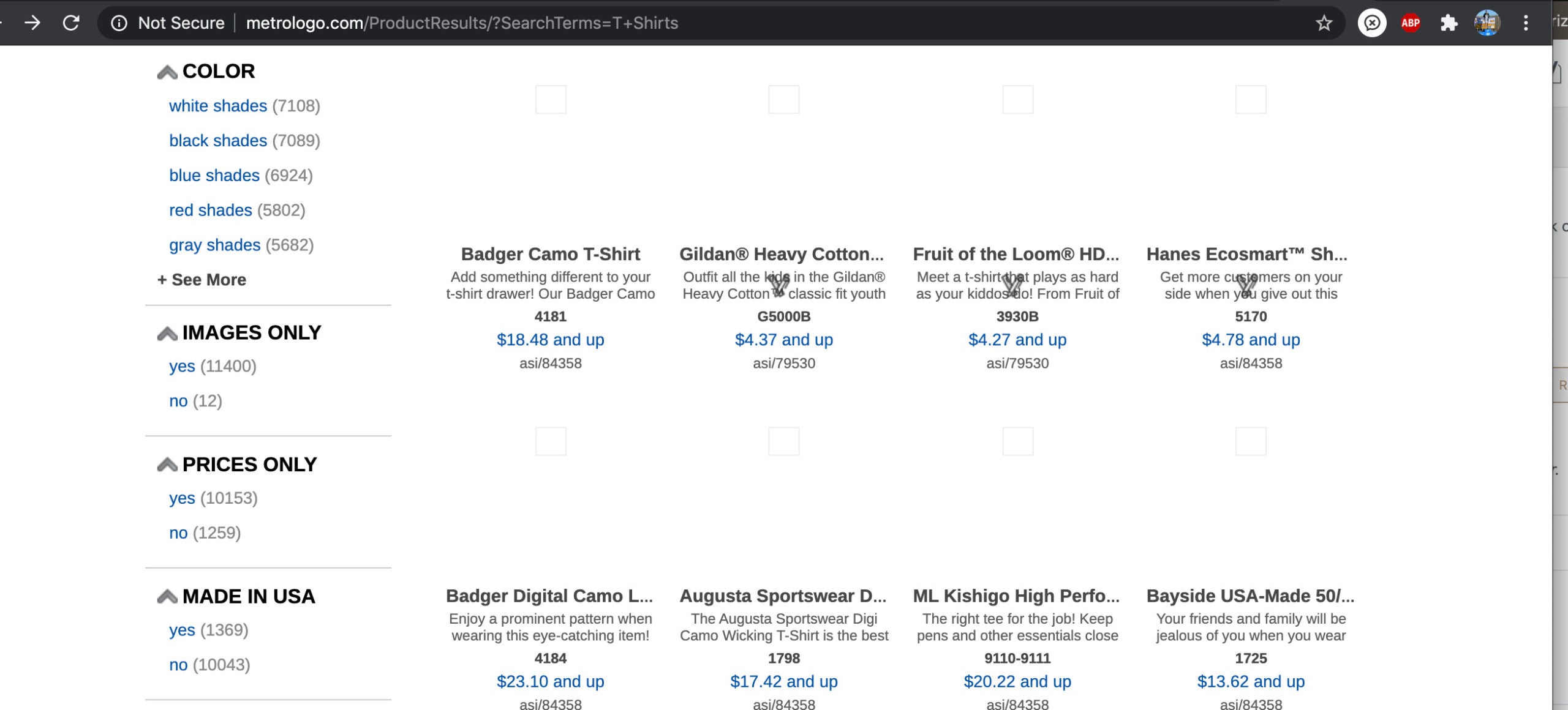Open the Adblock Plus extension icon
The image size is (1568, 710).
pos(1411,23)
